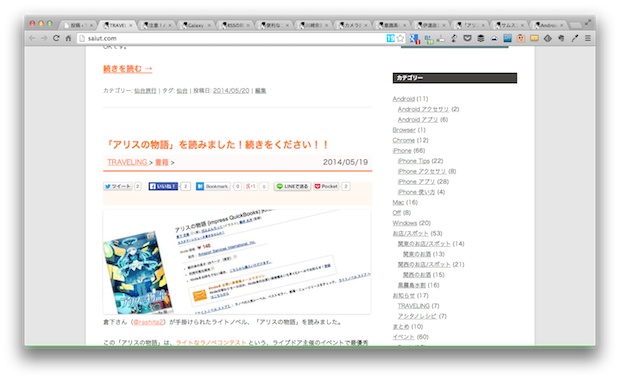Open the iPhone アプリ category

coord(416,181)
